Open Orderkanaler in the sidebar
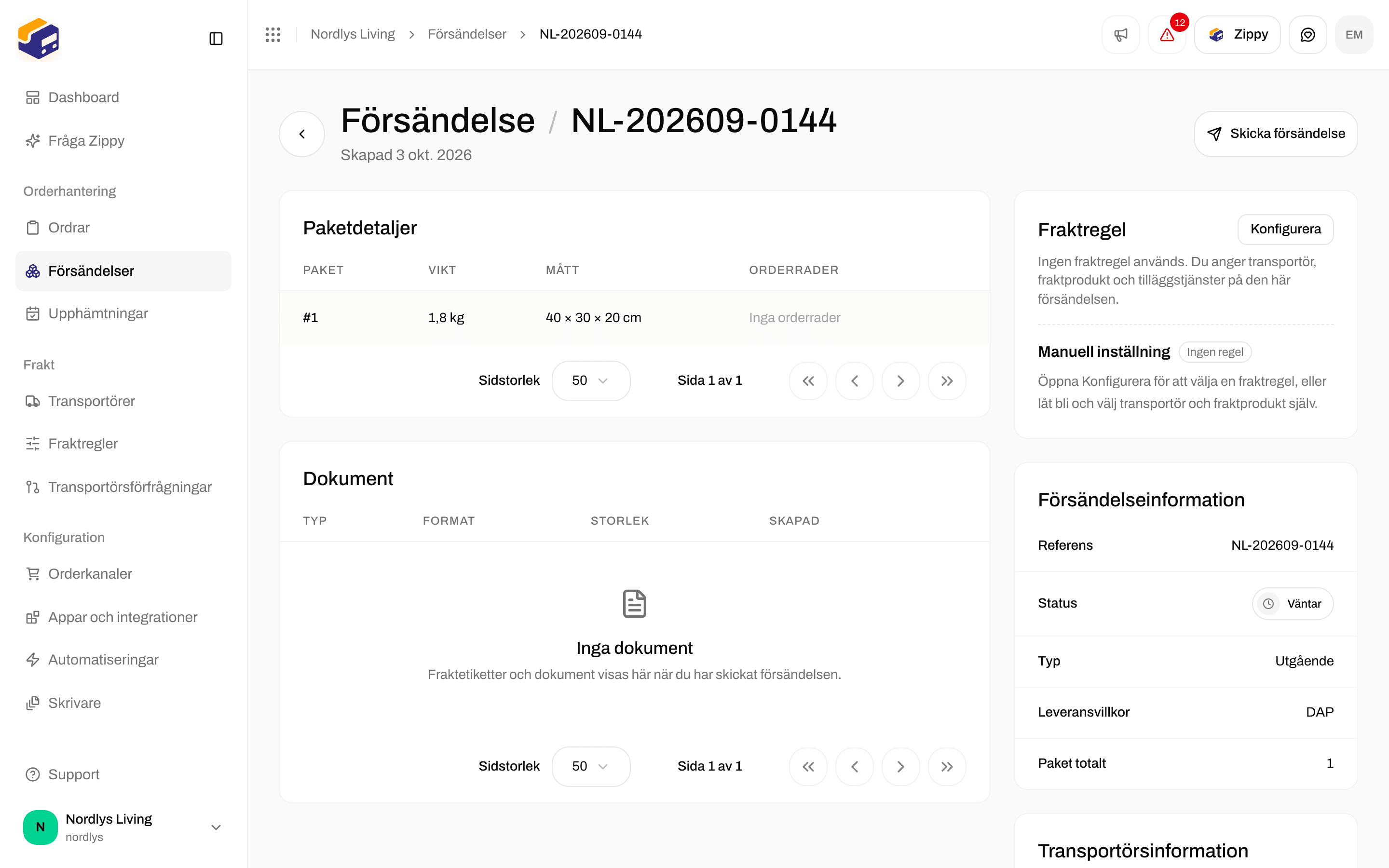The image size is (1389, 868). [x=123, y=574]
